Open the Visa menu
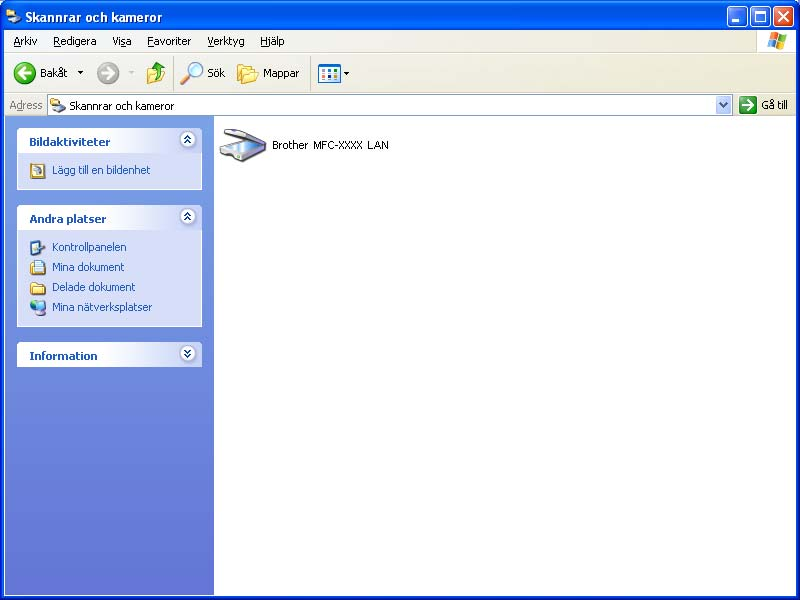Viewport: 800px width, 600px height. (121, 41)
